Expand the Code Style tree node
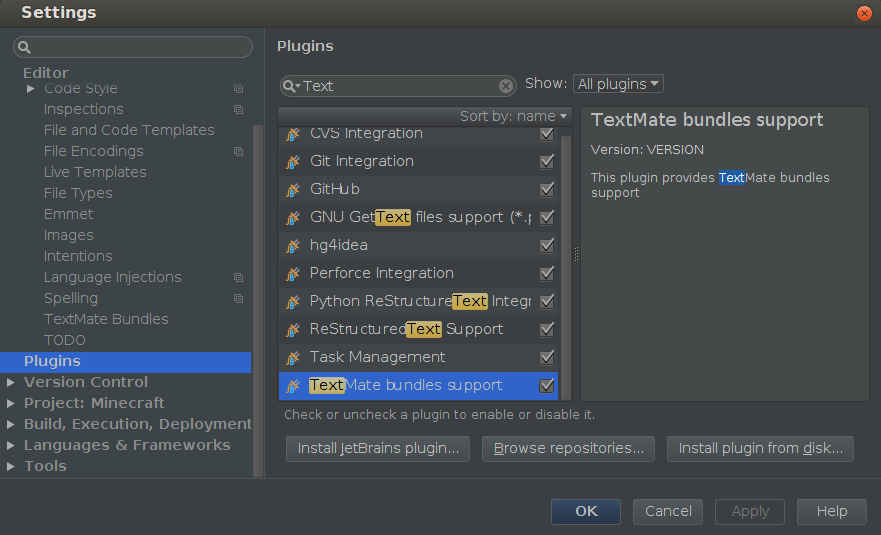The width and height of the screenshot is (881, 535). click(31, 89)
